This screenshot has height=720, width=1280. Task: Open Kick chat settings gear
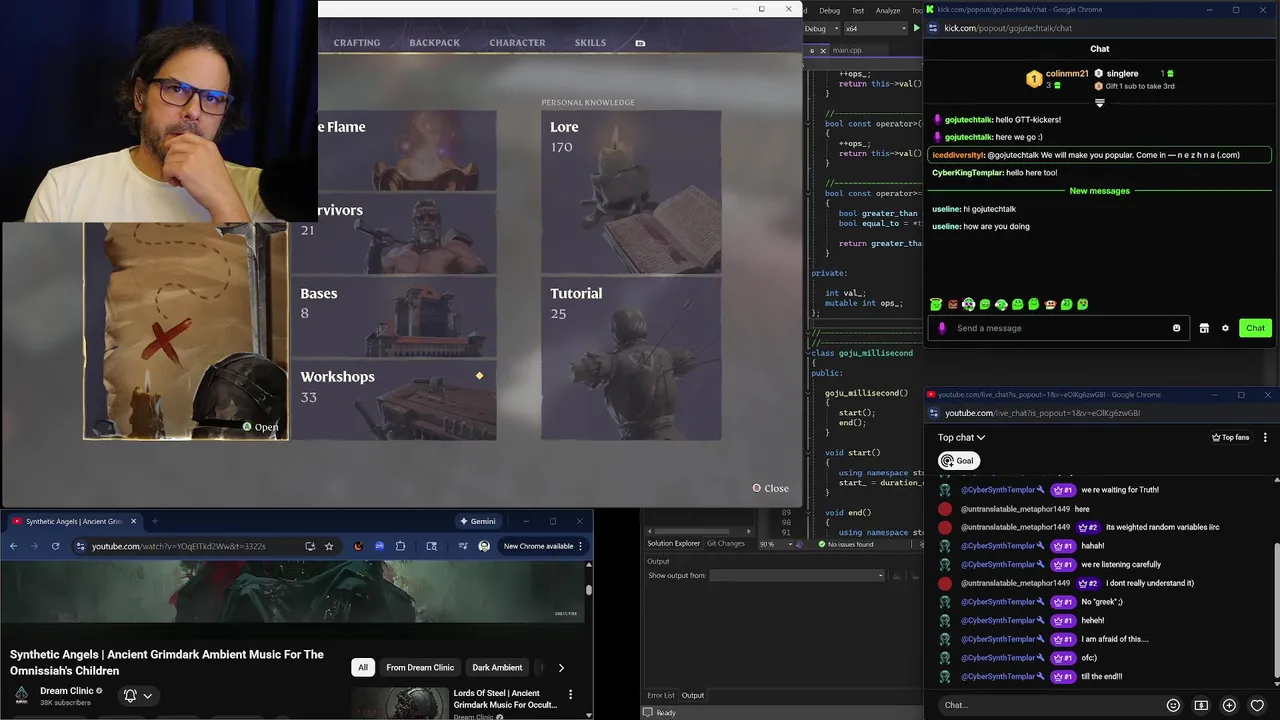pyautogui.click(x=1225, y=328)
